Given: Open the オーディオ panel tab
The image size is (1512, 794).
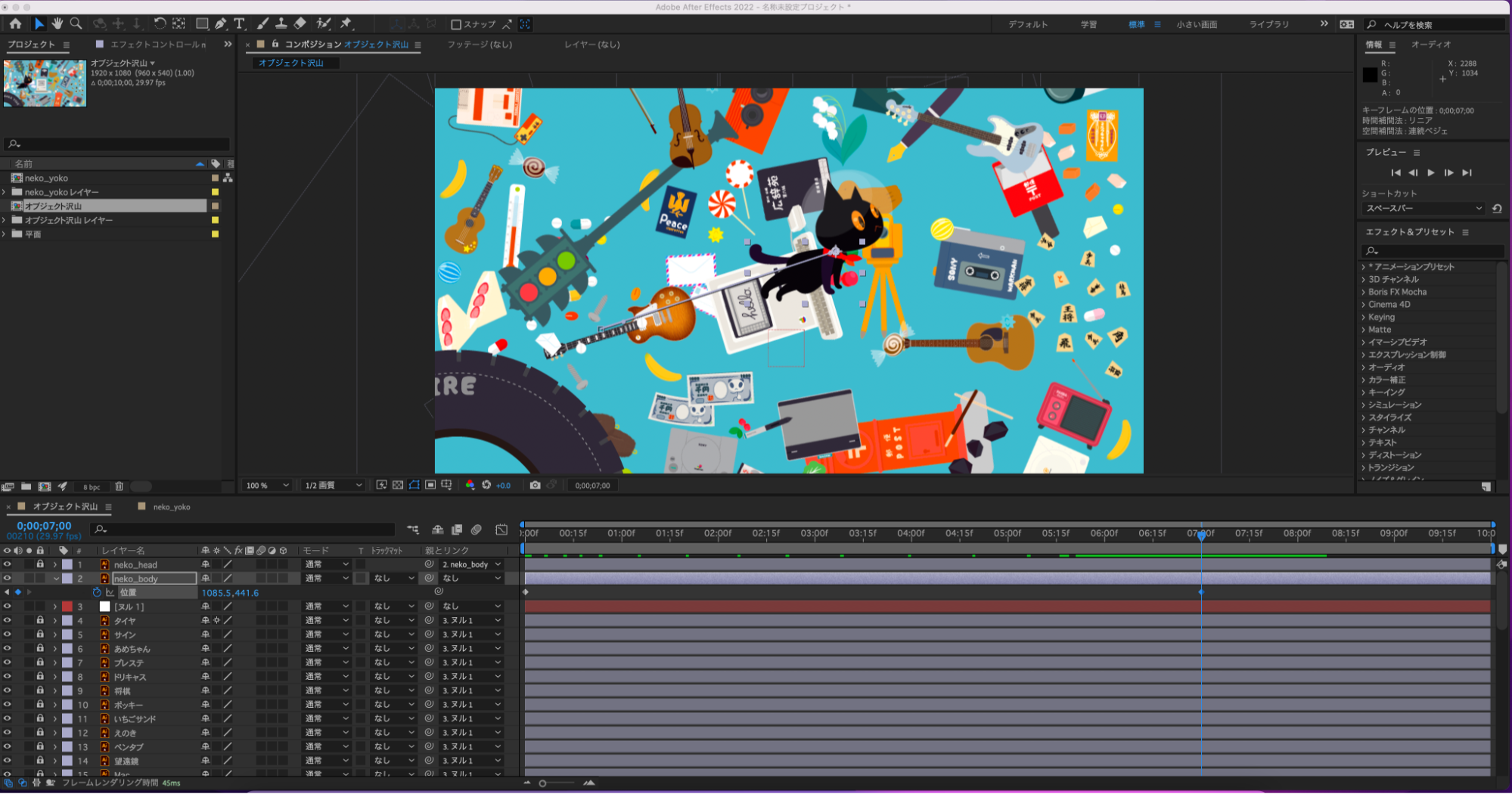Looking at the screenshot, I should pyautogui.click(x=1431, y=45).
